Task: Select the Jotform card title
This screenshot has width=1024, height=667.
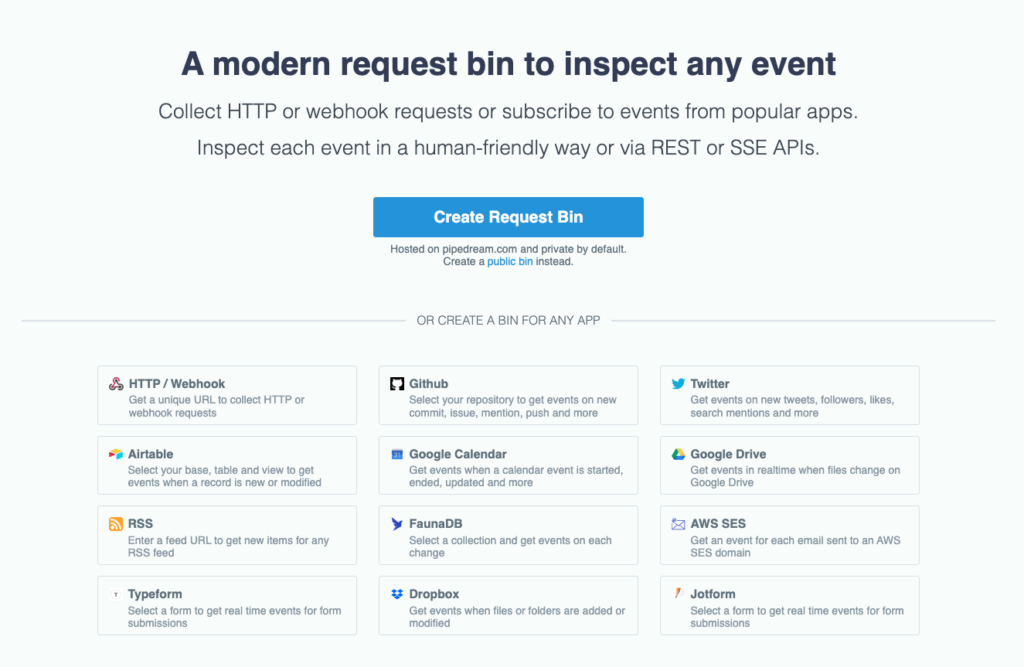Action: point(712,594)
